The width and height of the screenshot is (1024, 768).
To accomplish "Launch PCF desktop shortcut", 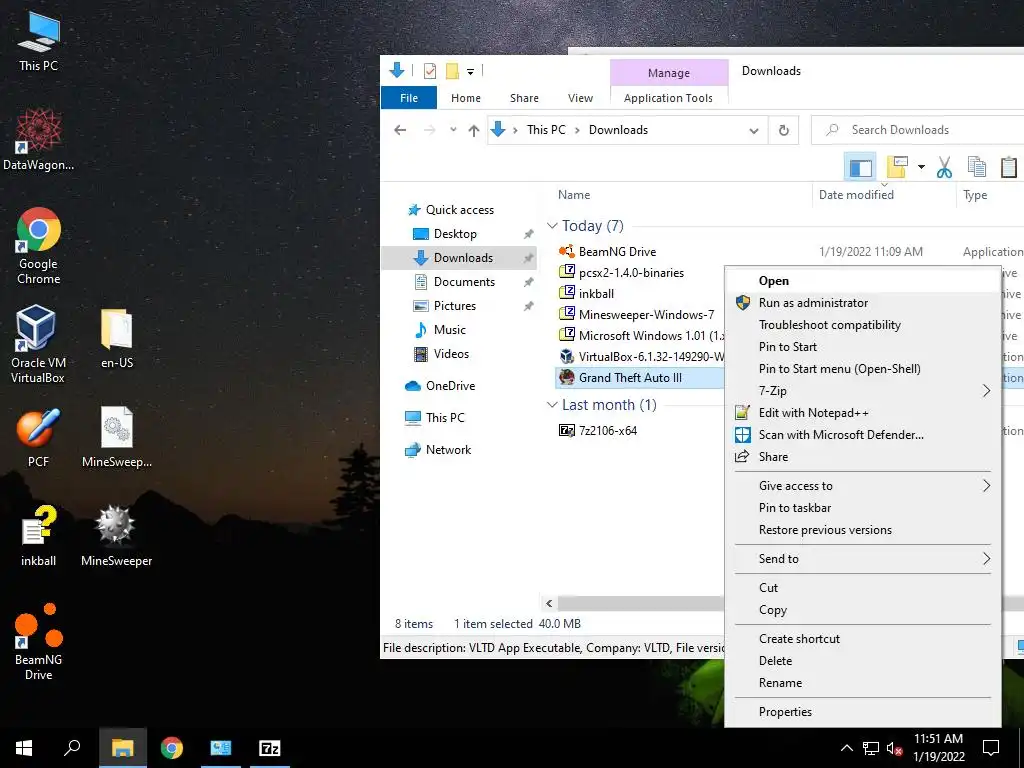I will click(39, 438).
